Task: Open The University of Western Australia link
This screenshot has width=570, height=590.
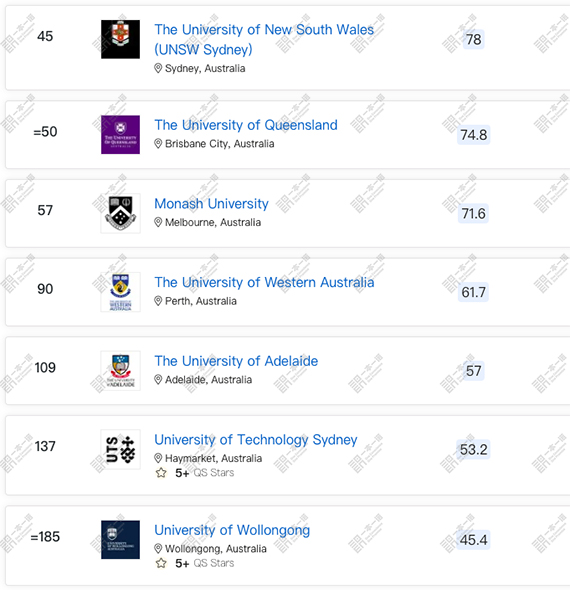Action: 264,282
